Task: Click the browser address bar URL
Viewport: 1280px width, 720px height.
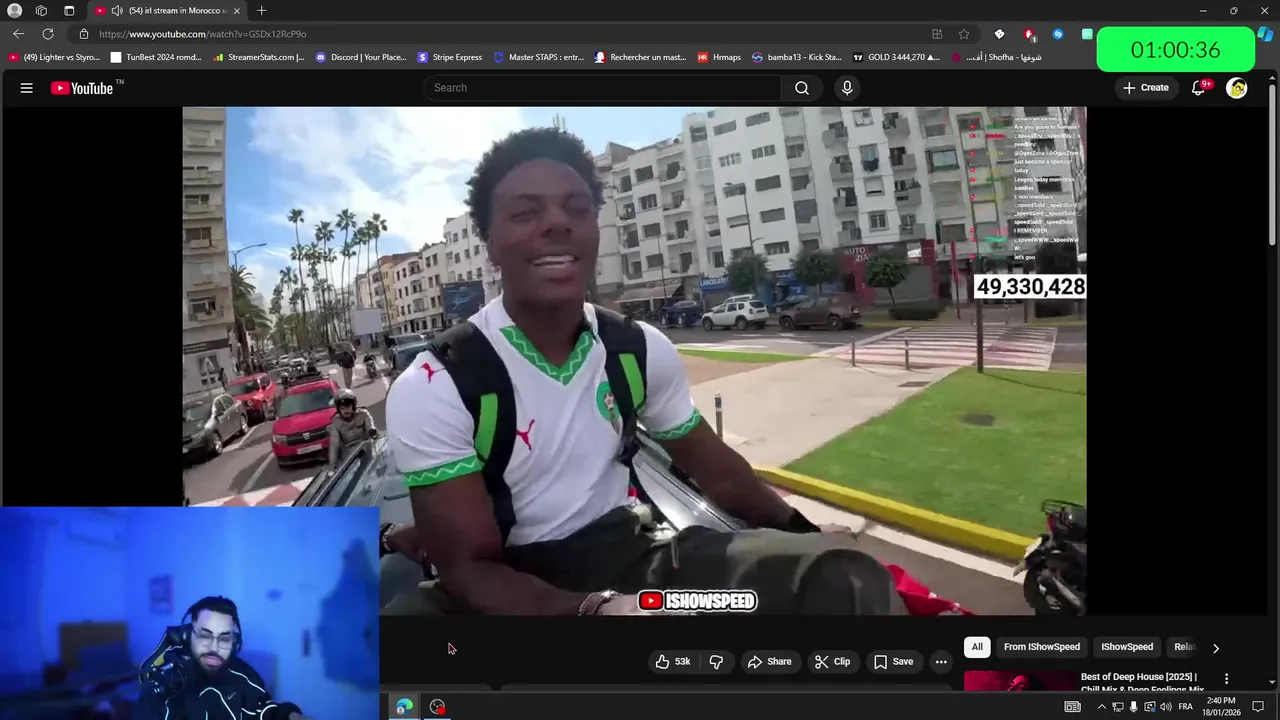Action: (x=202, y=34)
